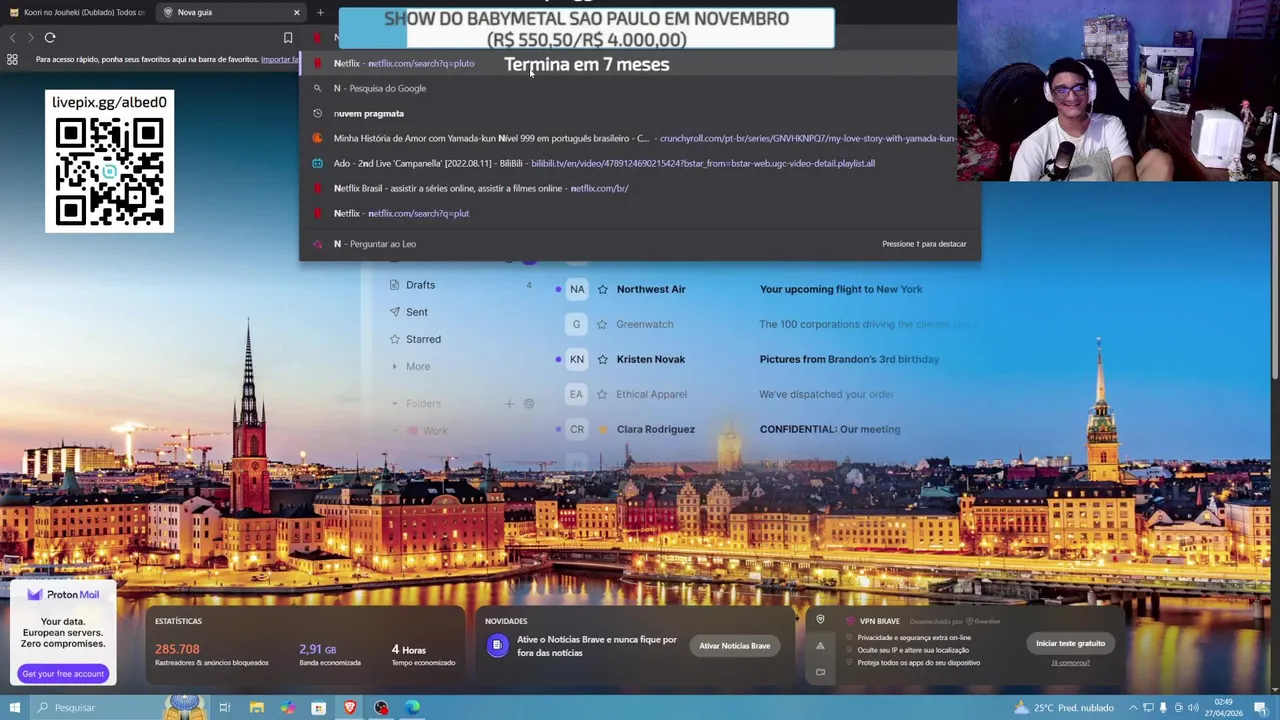Unstar the Clara Rodriguez email

(603, 429)
